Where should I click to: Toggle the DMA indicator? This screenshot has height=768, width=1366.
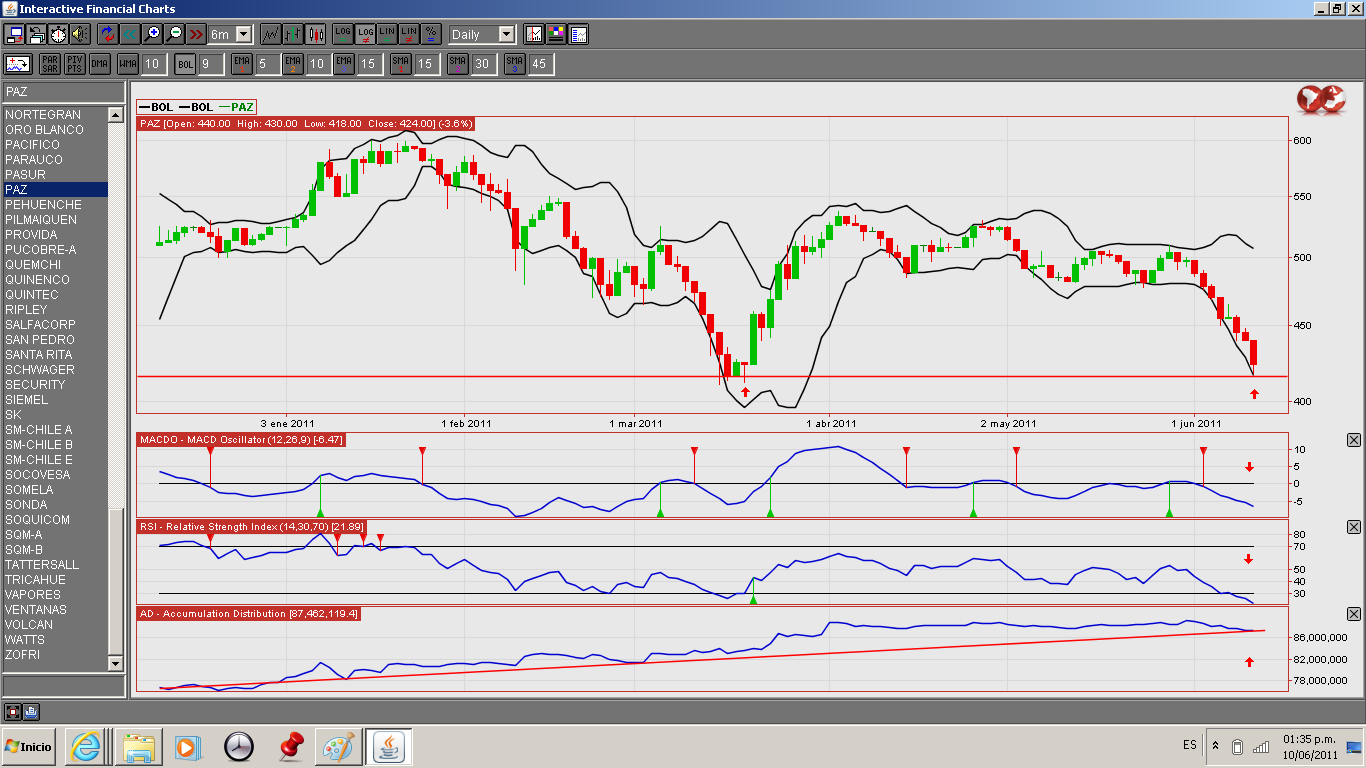coord(99,64)
